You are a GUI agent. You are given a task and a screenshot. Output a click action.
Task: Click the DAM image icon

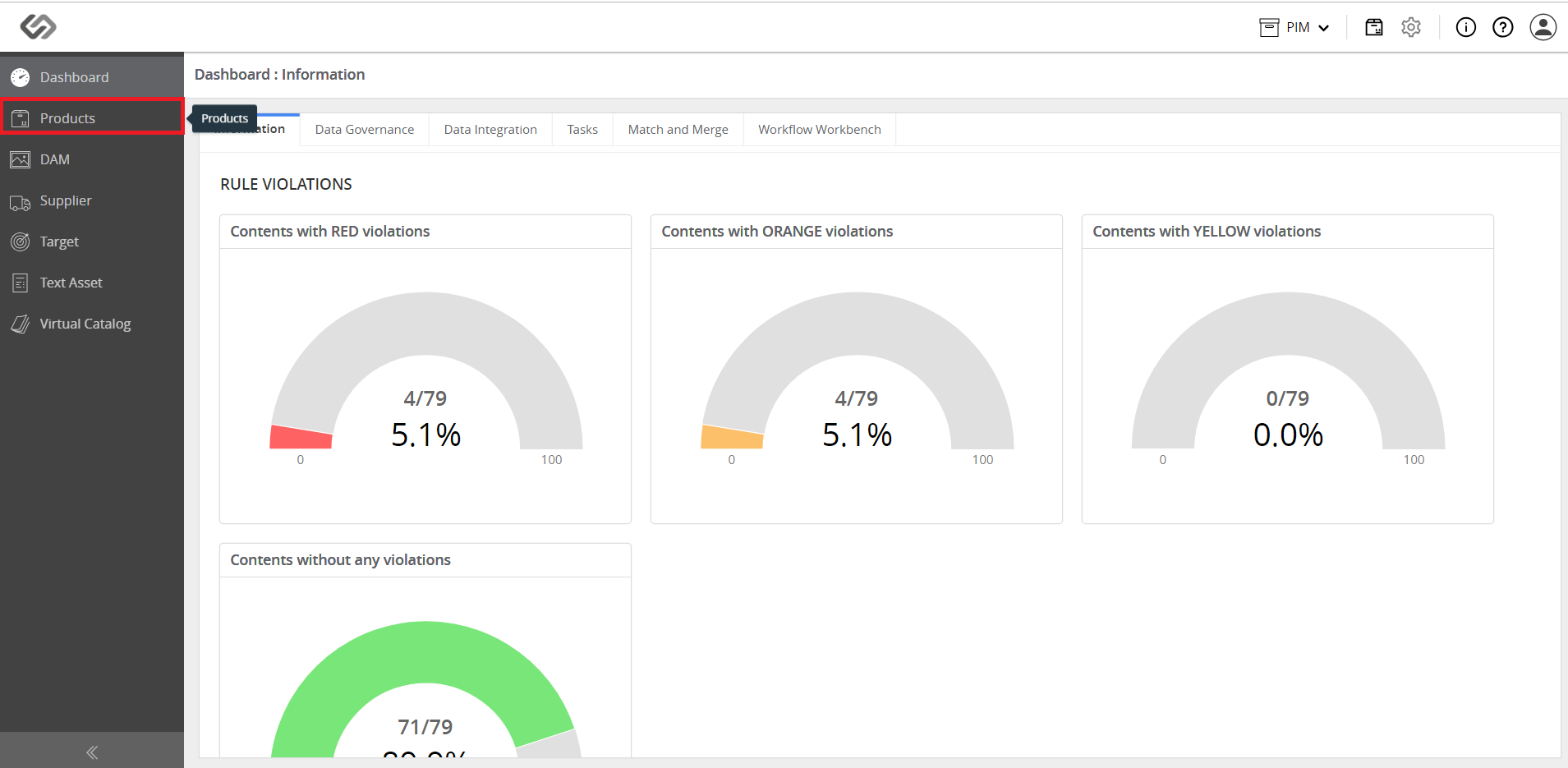21,159
